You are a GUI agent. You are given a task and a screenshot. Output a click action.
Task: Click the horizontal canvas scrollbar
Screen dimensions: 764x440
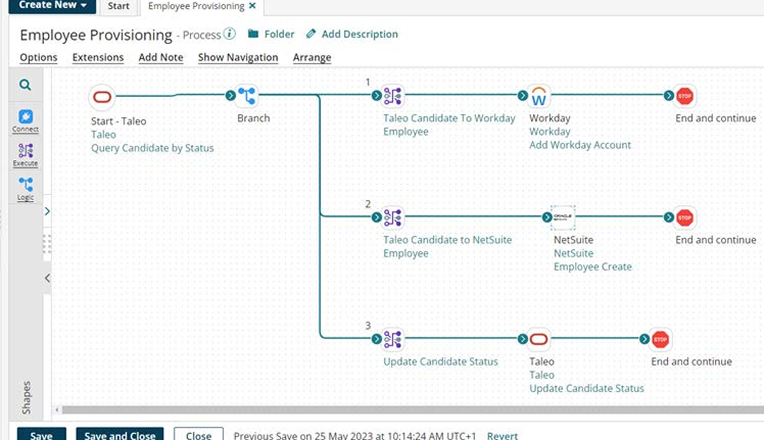click(400, 409)
